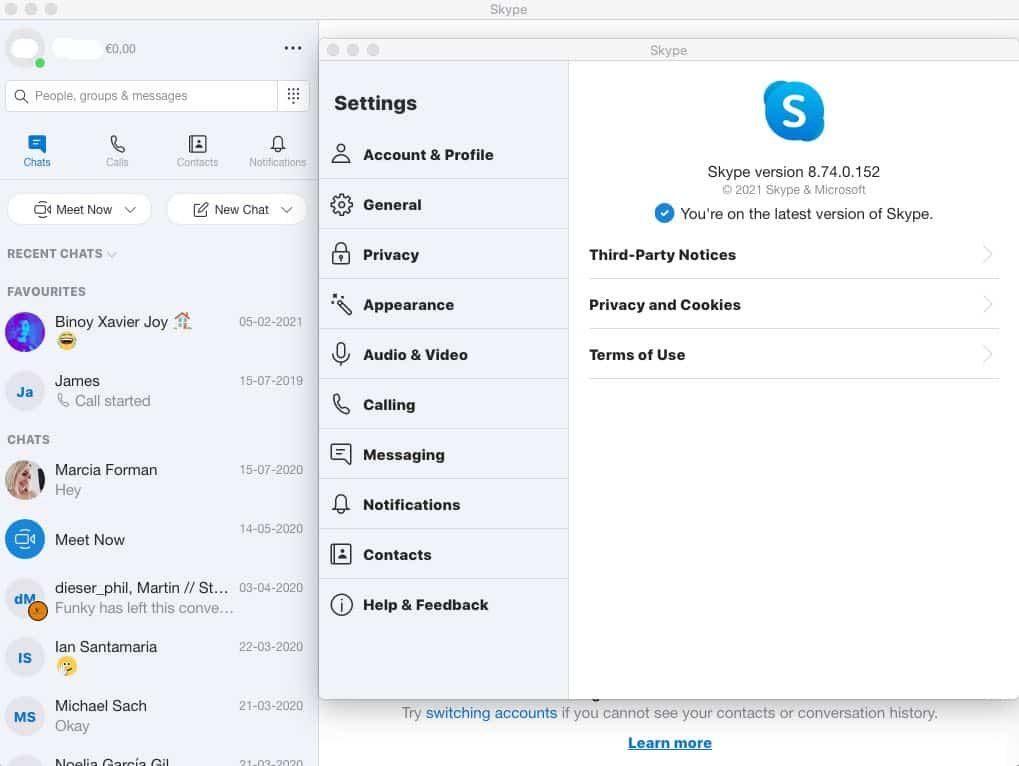The height and width of the screenshot is (766, 1019).
Task: Open the three-dot more options menu
Action: pyautogui.click(x=292, y=48)
